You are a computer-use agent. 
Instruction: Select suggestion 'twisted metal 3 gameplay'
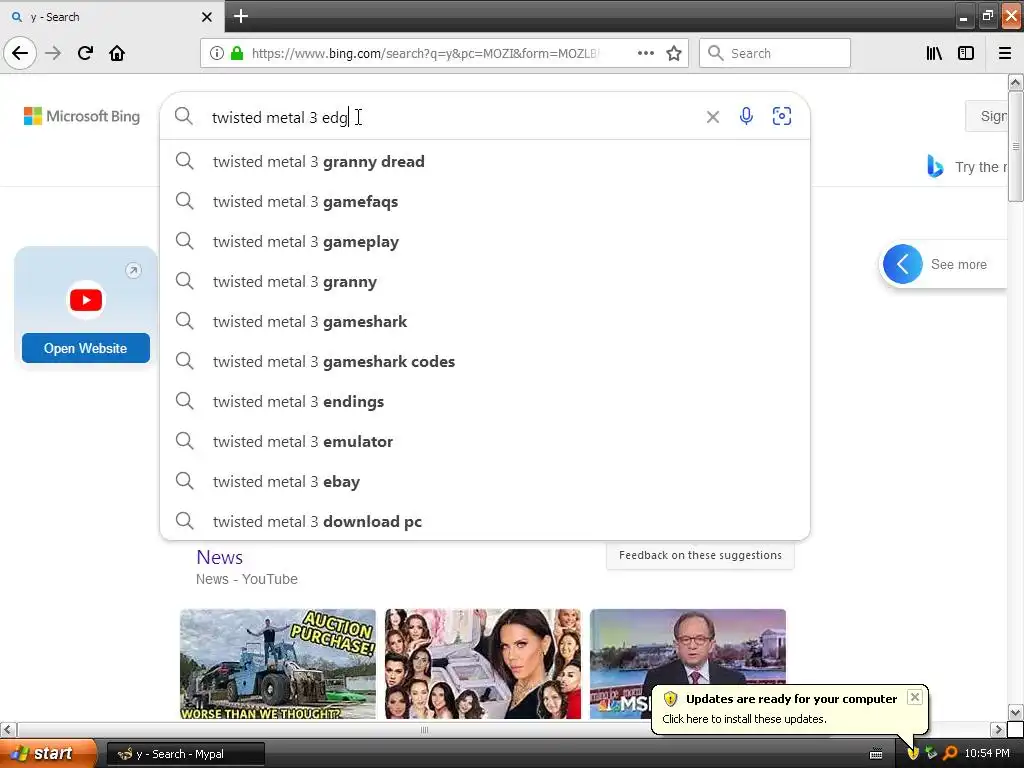(485, 242)
